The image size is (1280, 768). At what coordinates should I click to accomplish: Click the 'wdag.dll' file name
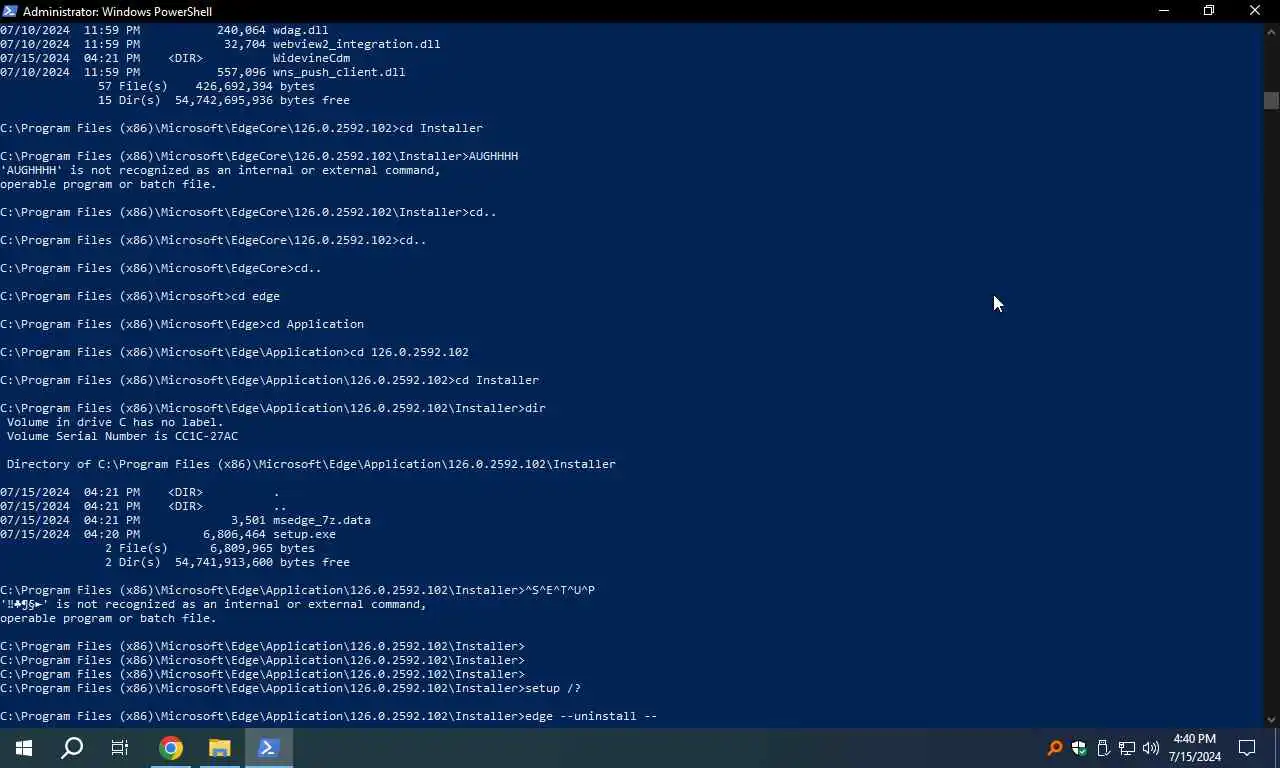tap(300, 30)
